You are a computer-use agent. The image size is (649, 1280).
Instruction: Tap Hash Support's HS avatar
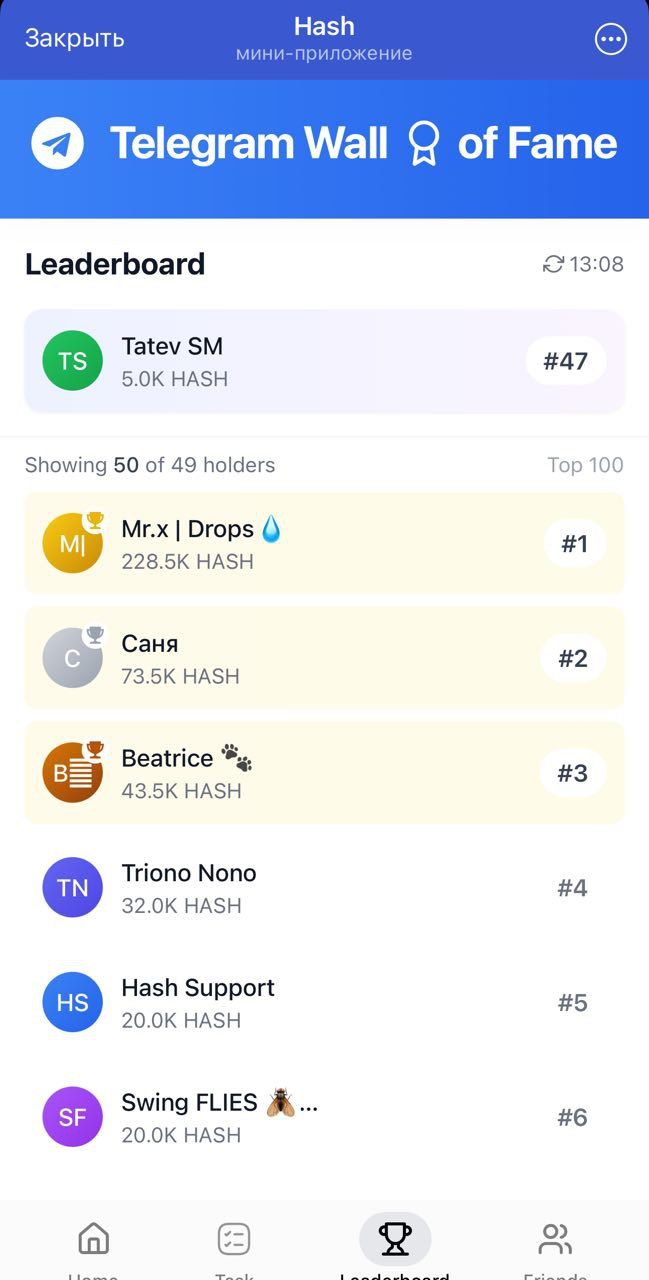72,1002
